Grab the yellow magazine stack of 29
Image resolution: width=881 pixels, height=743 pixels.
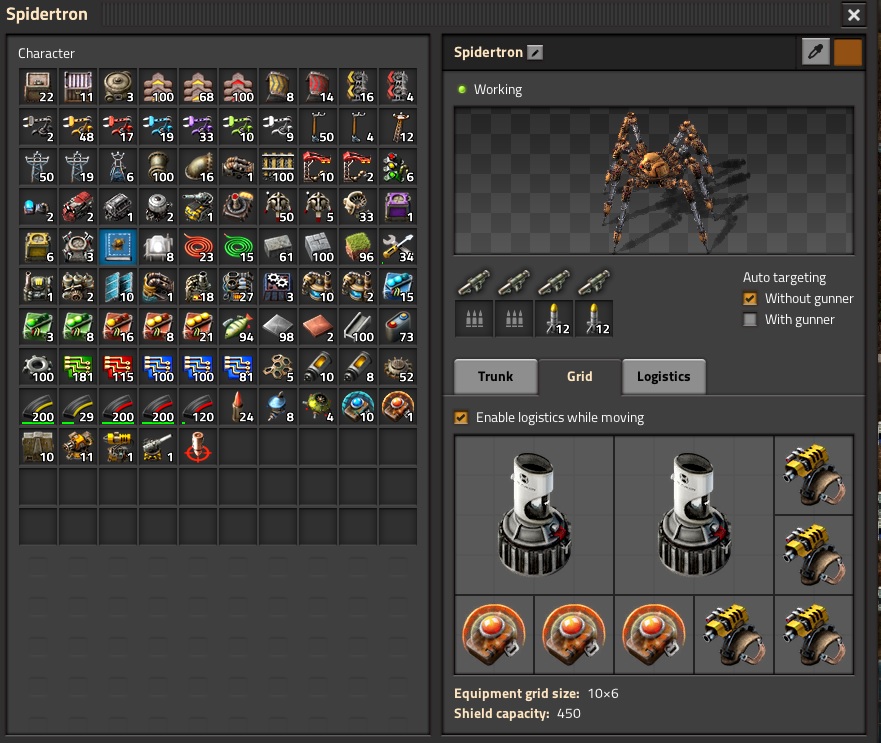78,407
